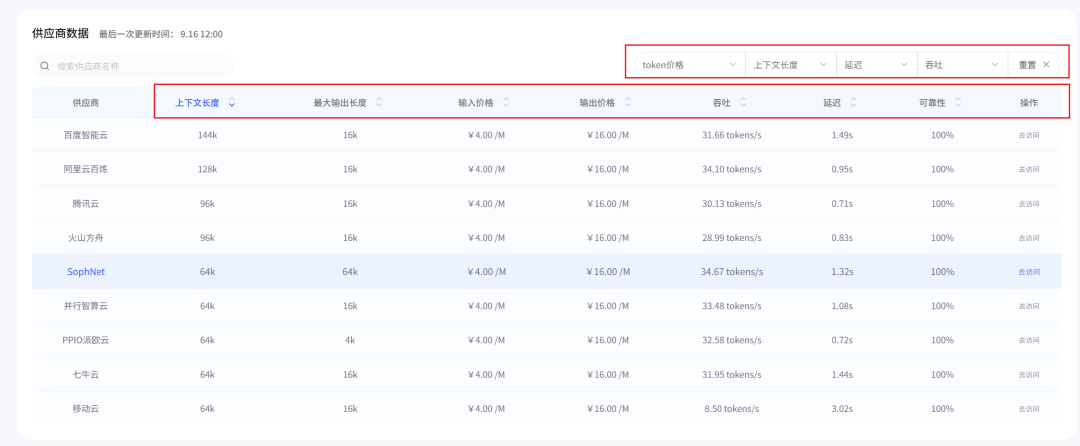Open the 延迟 filter dropdown

pyautogui.click(x=877, y=65)
